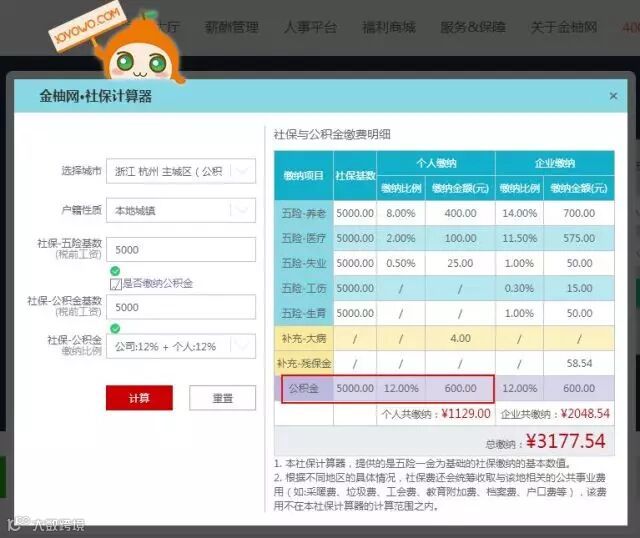Click the 补充-大病 row label
This screenshot has width=640, height=538.
tap(304, 338)
